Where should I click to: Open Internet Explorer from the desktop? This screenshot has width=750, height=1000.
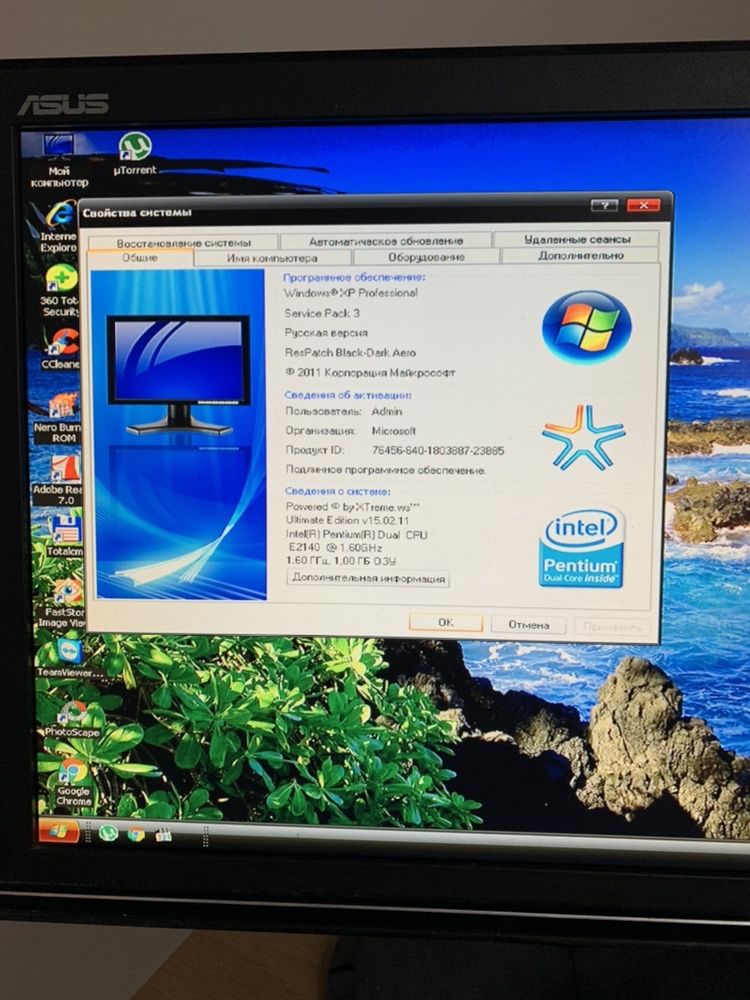pos(59,227)
